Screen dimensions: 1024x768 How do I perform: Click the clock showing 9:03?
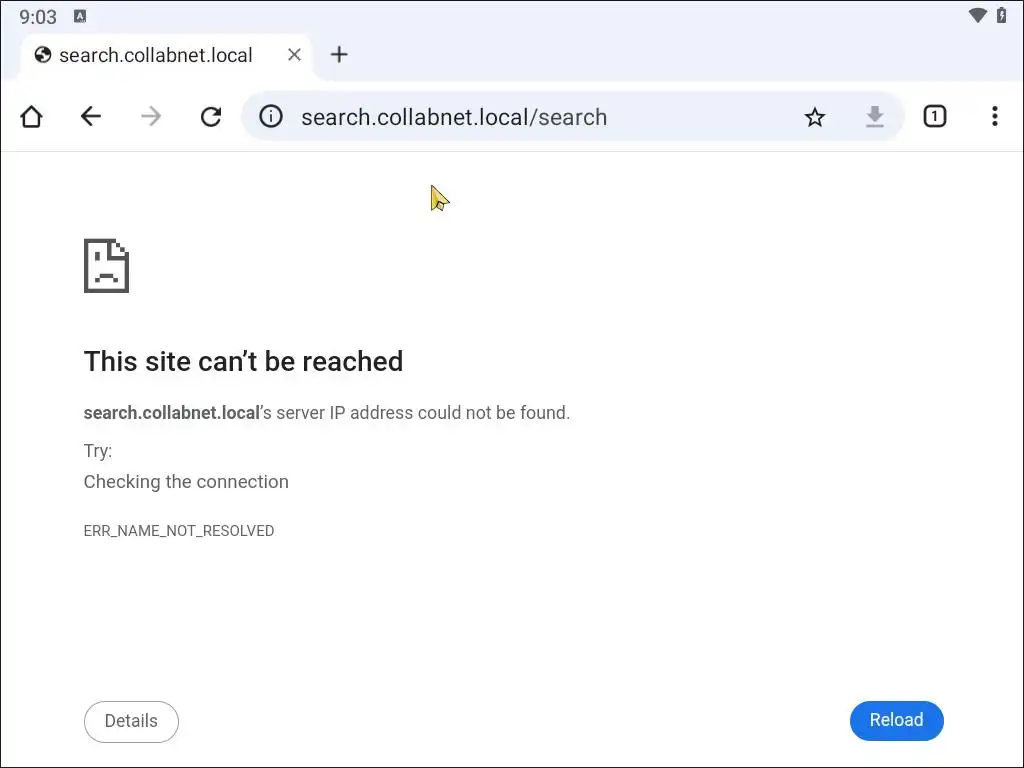(38, 16)
